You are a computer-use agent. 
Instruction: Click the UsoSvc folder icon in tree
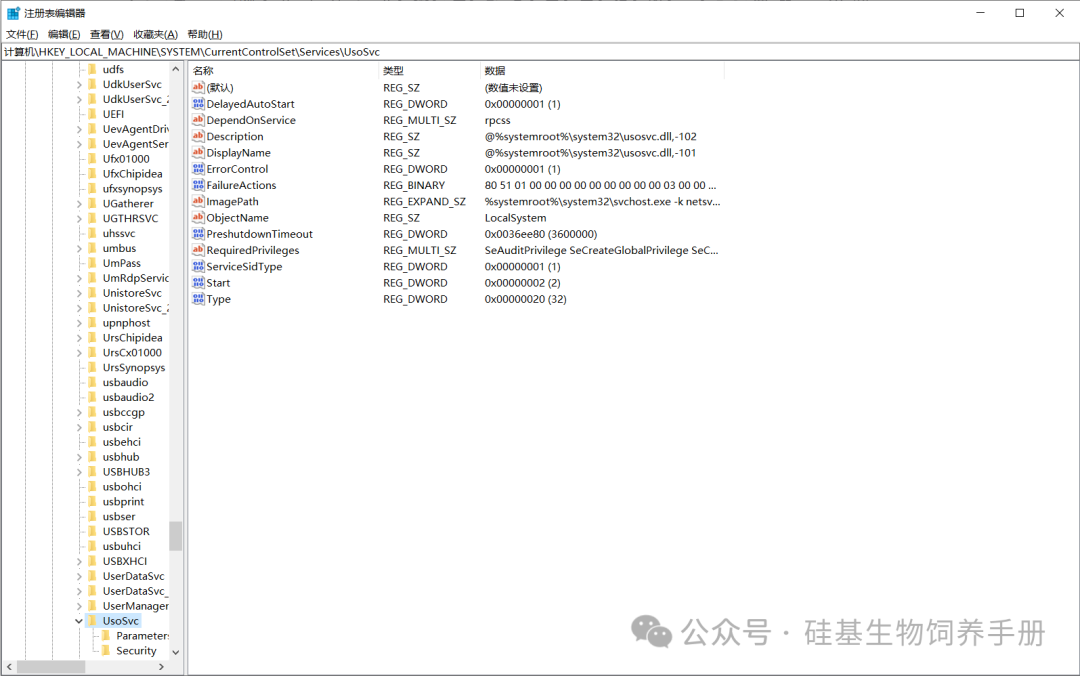pos(92,621)
